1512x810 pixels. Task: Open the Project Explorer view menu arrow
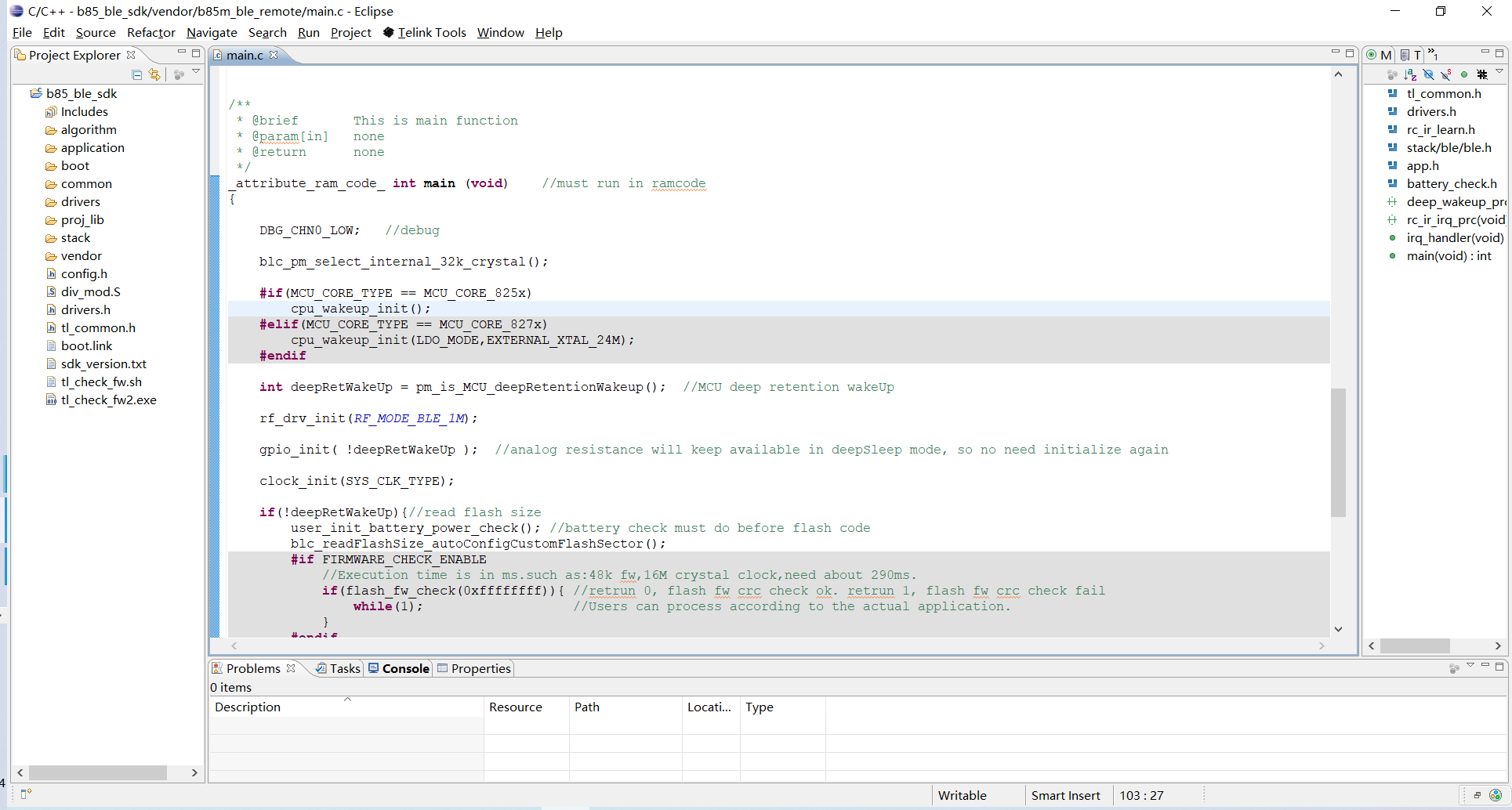(196, 72)
